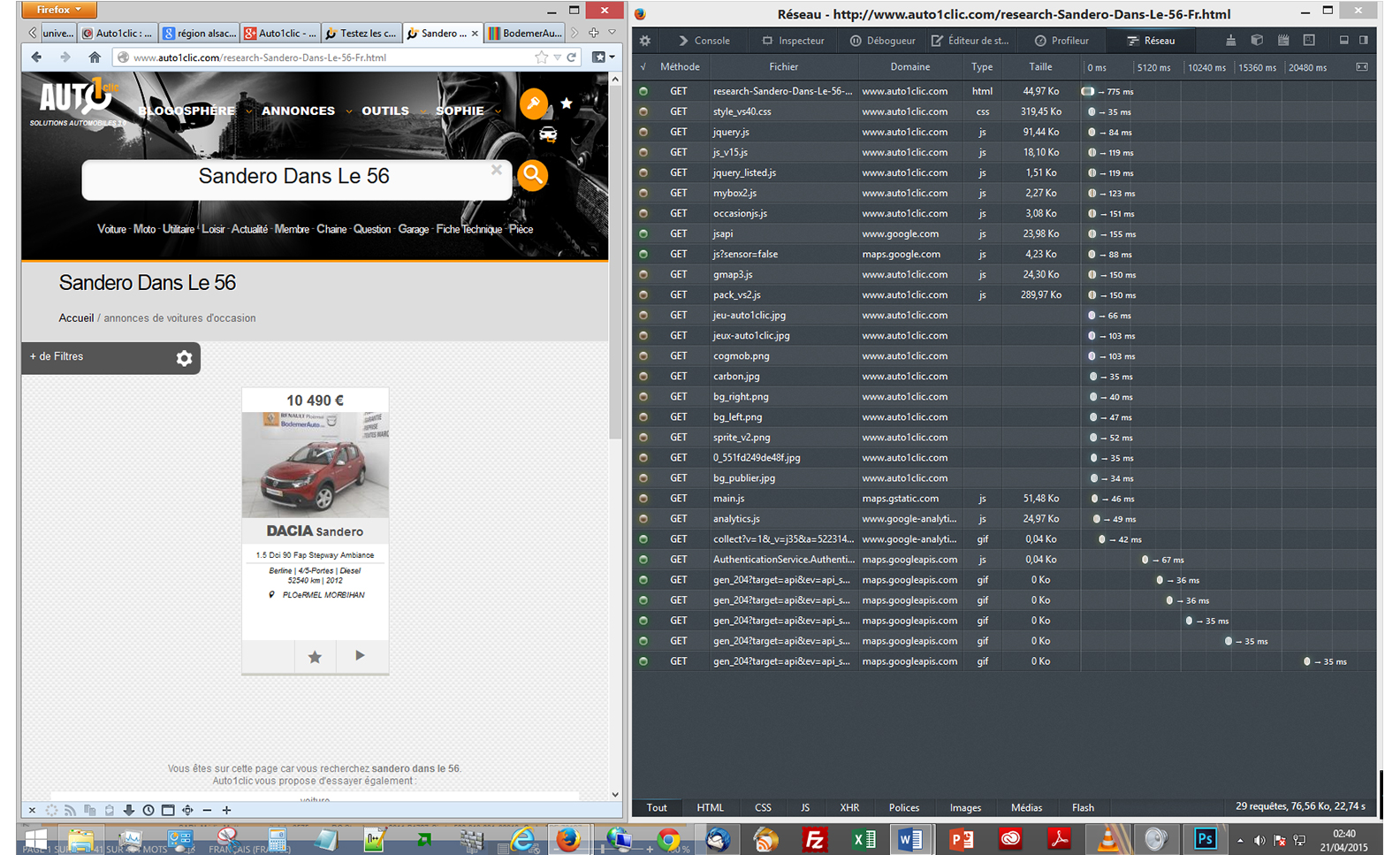
Task: Click the car icon below the star
Action: pos(548,134)
